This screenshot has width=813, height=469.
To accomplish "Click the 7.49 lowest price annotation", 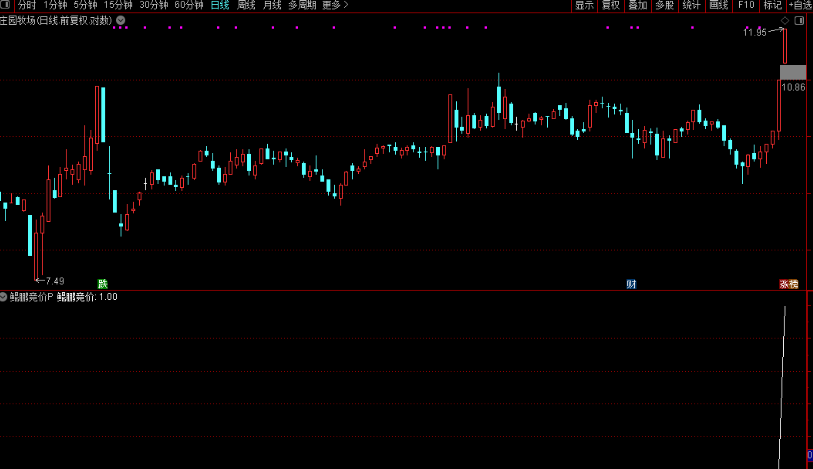I will point(54,281).
